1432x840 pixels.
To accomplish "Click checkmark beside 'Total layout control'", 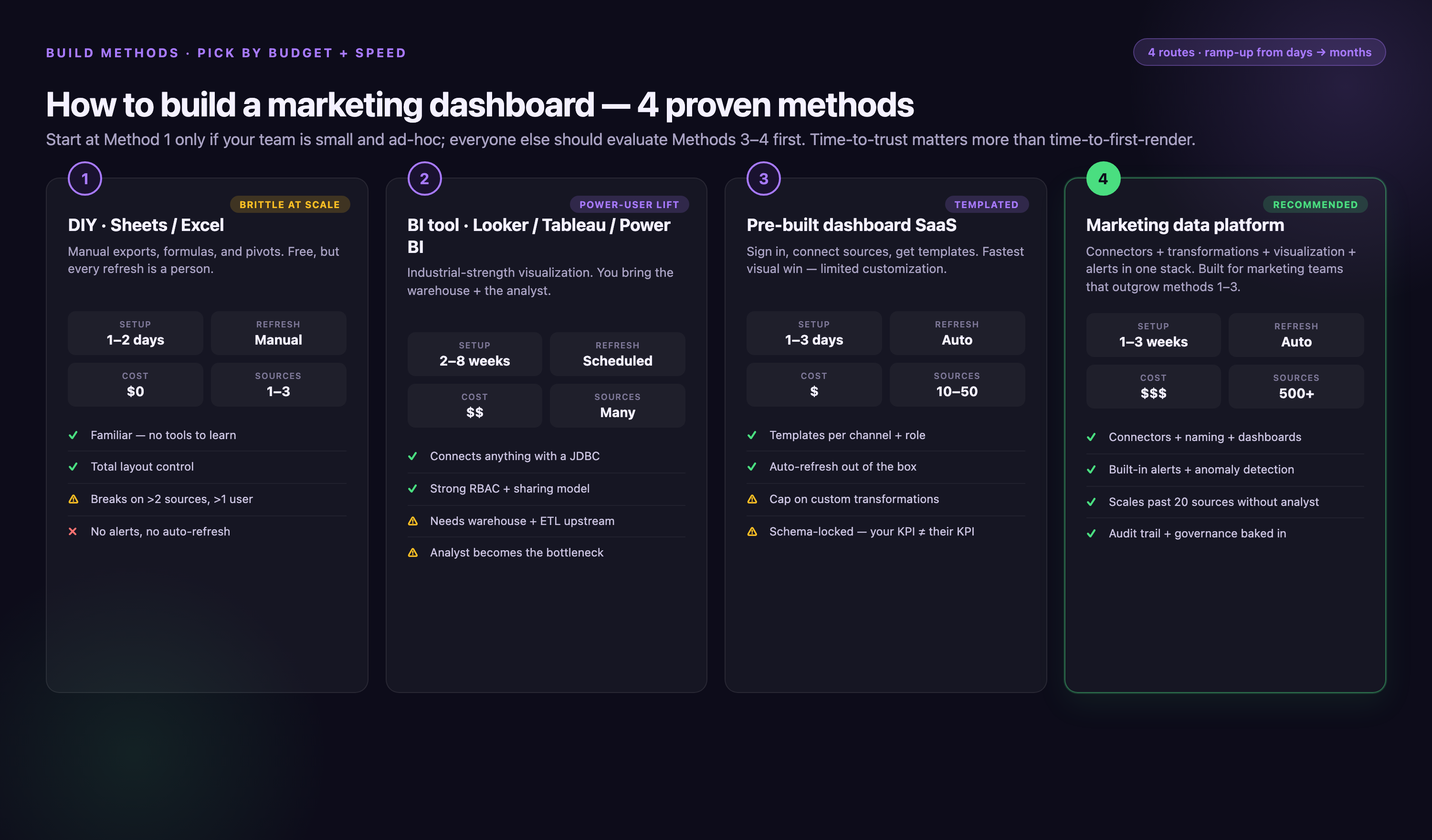I will pos(74,467).
